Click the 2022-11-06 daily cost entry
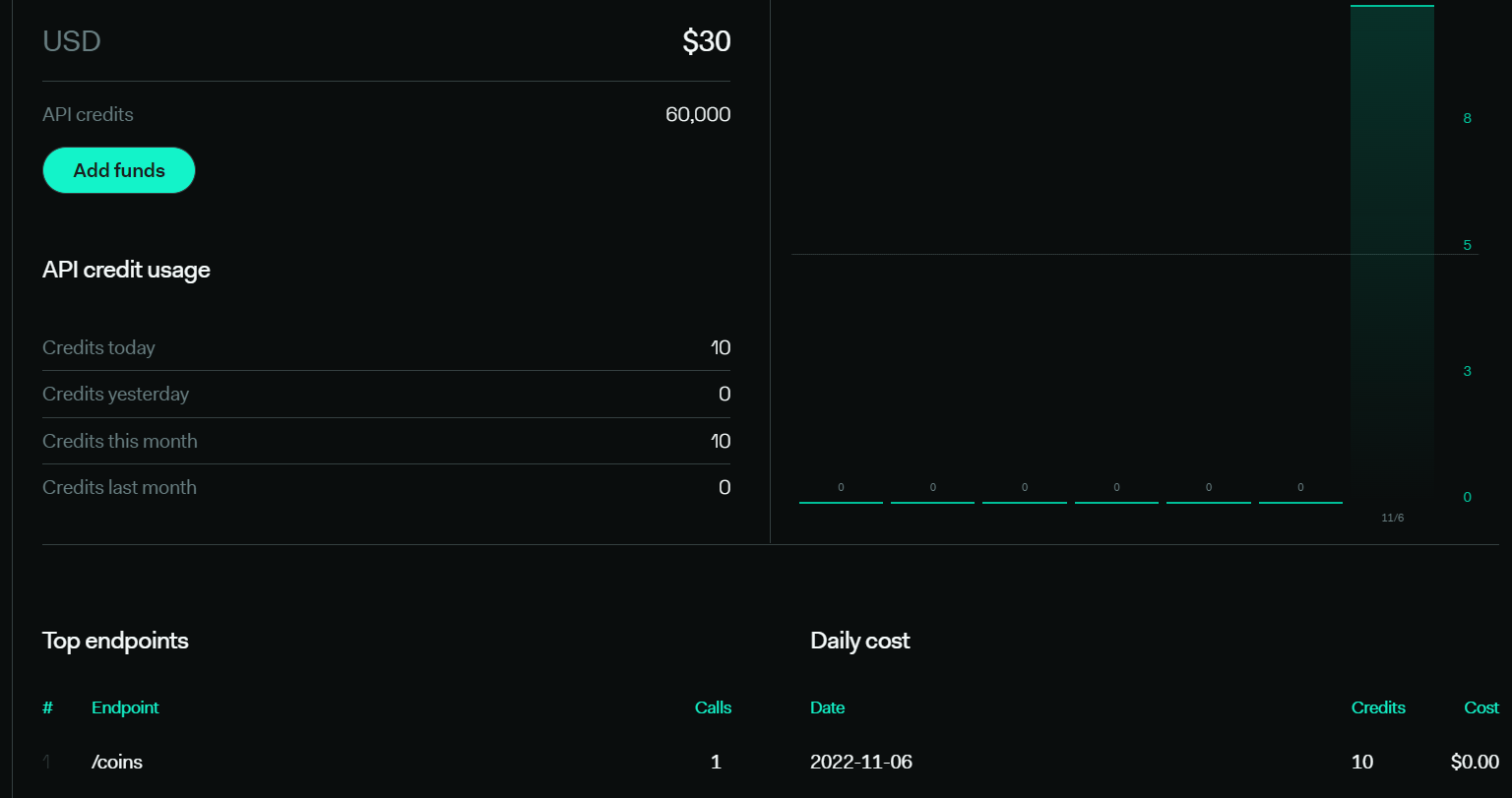Viewport: 1512px width, 798px height. click(x=861, y=761)
